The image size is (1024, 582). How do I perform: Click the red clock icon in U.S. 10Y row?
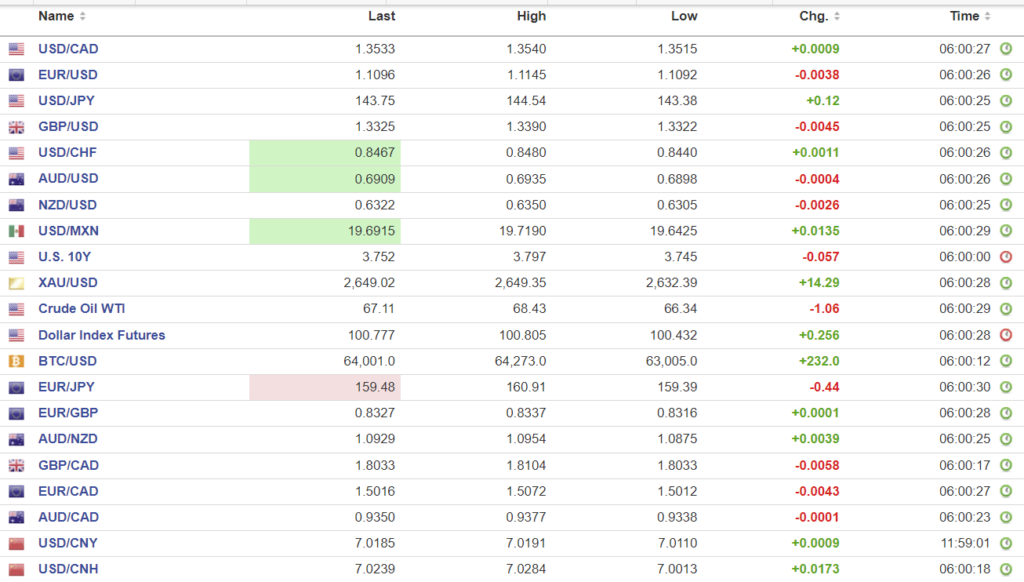click(x=1005, y=257)
